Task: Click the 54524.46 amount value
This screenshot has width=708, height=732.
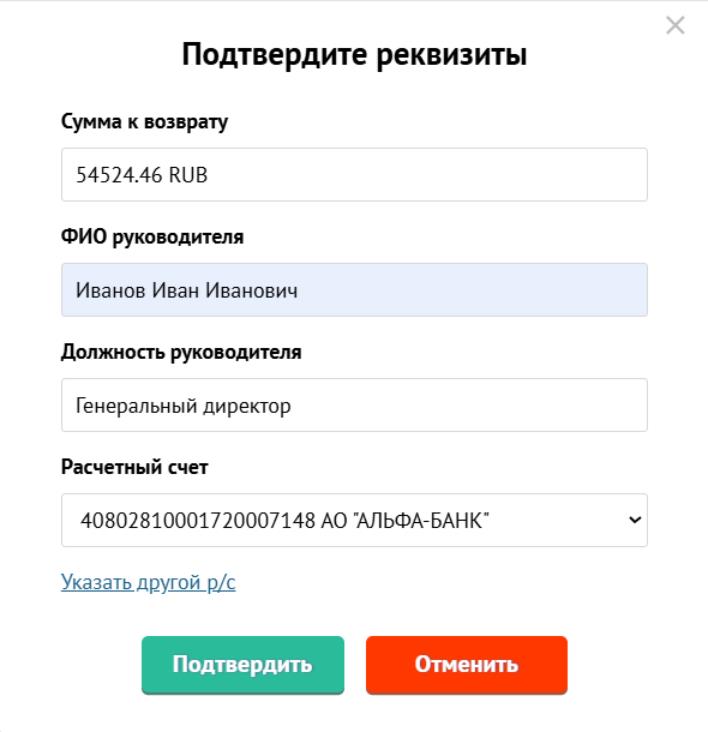Action: pos(119,175)
